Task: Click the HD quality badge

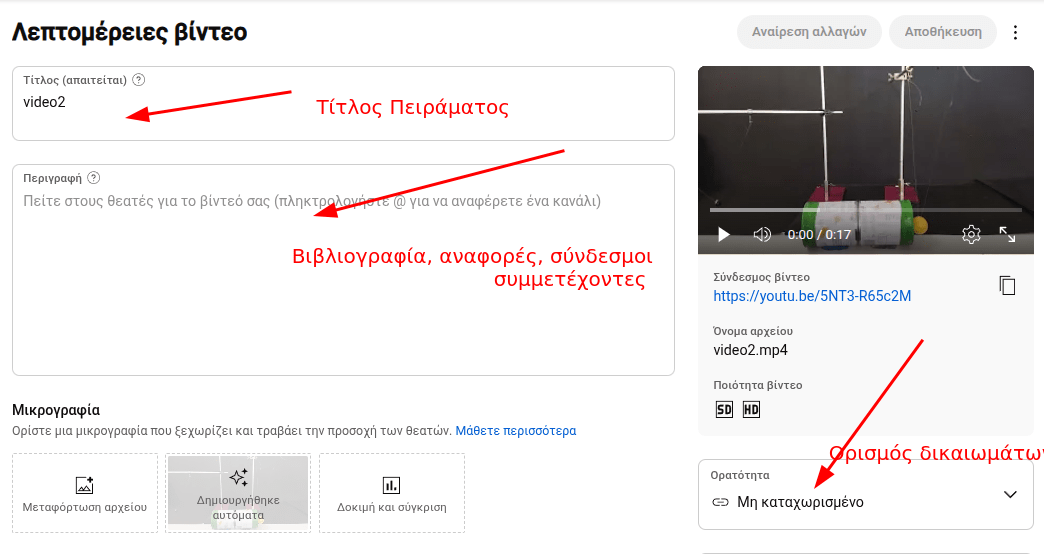Action: pos(751,409)
